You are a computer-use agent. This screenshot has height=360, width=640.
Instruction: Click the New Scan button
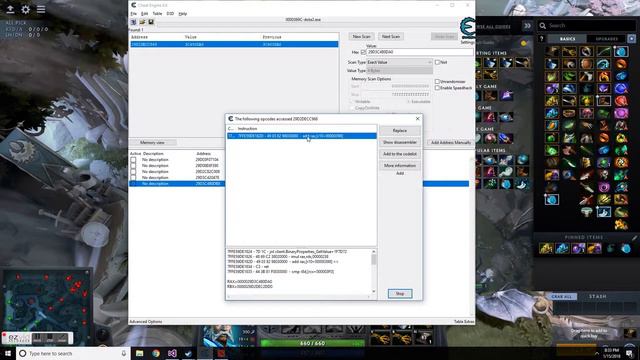point(361,37)
